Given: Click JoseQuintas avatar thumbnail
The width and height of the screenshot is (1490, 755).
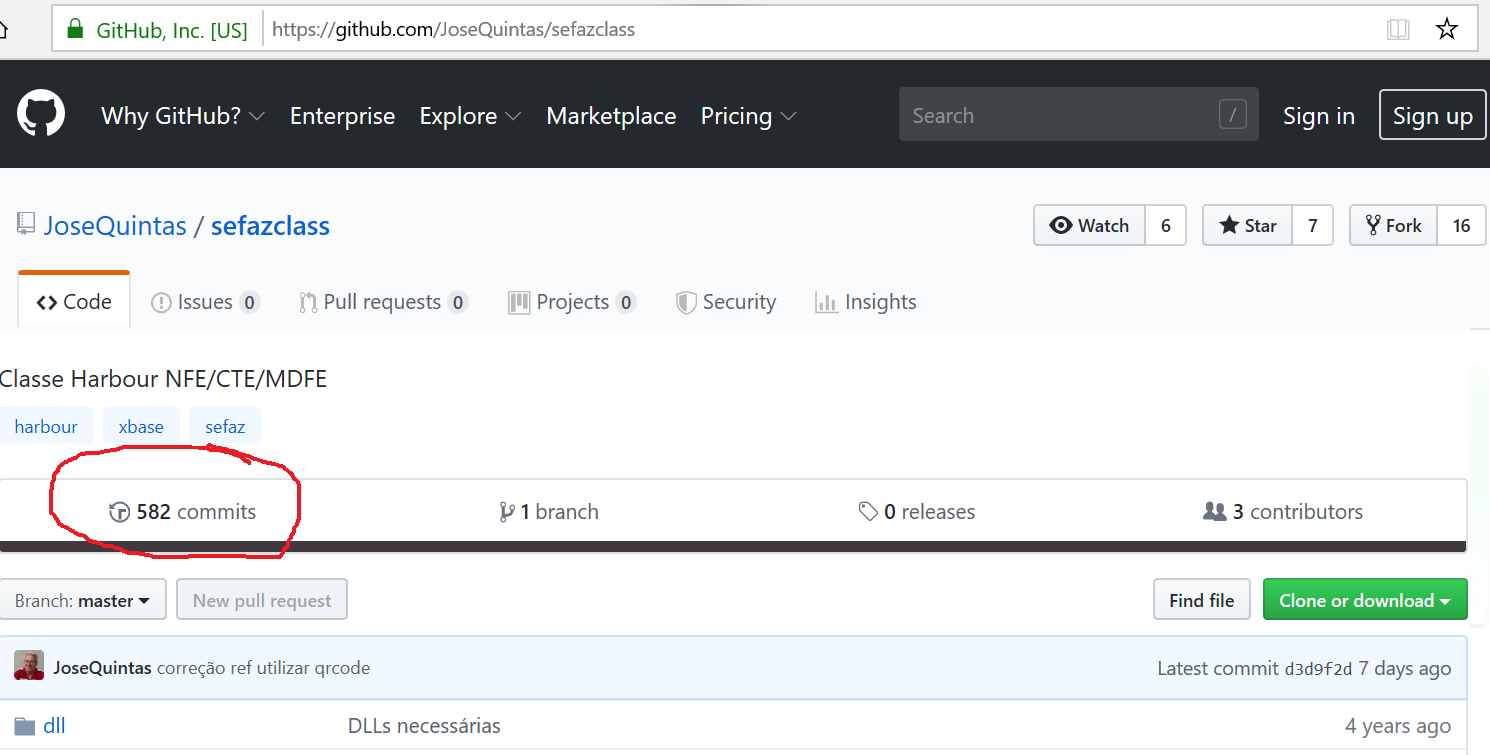Looking at the screenshot, I should 29,667.
